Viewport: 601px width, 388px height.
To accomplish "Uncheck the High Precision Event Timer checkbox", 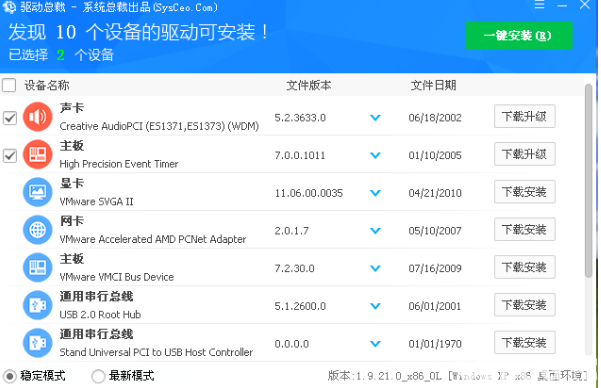I will [x=10, y=156].
